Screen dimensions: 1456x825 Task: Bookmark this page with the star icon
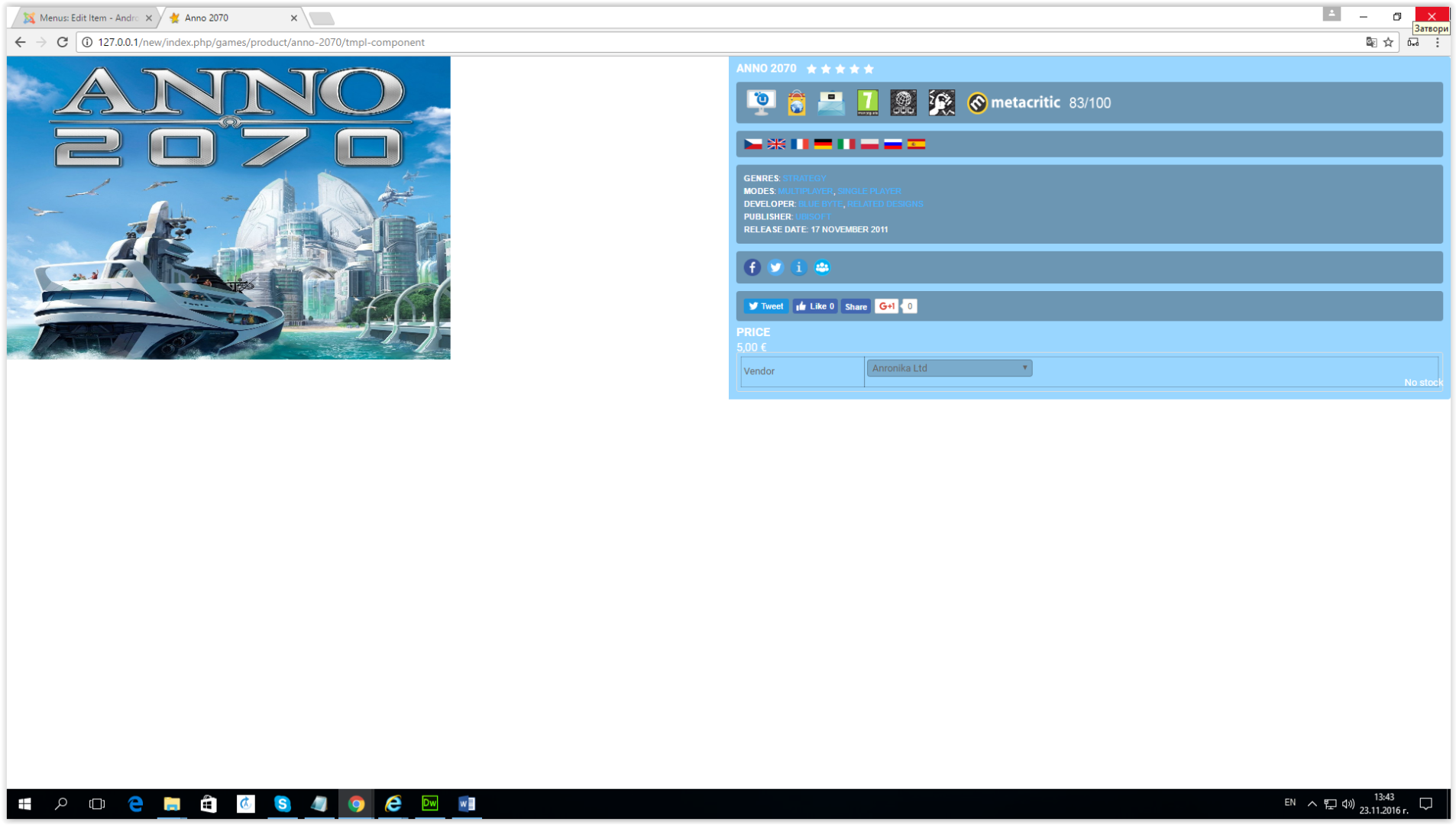tap(1388, 42)
